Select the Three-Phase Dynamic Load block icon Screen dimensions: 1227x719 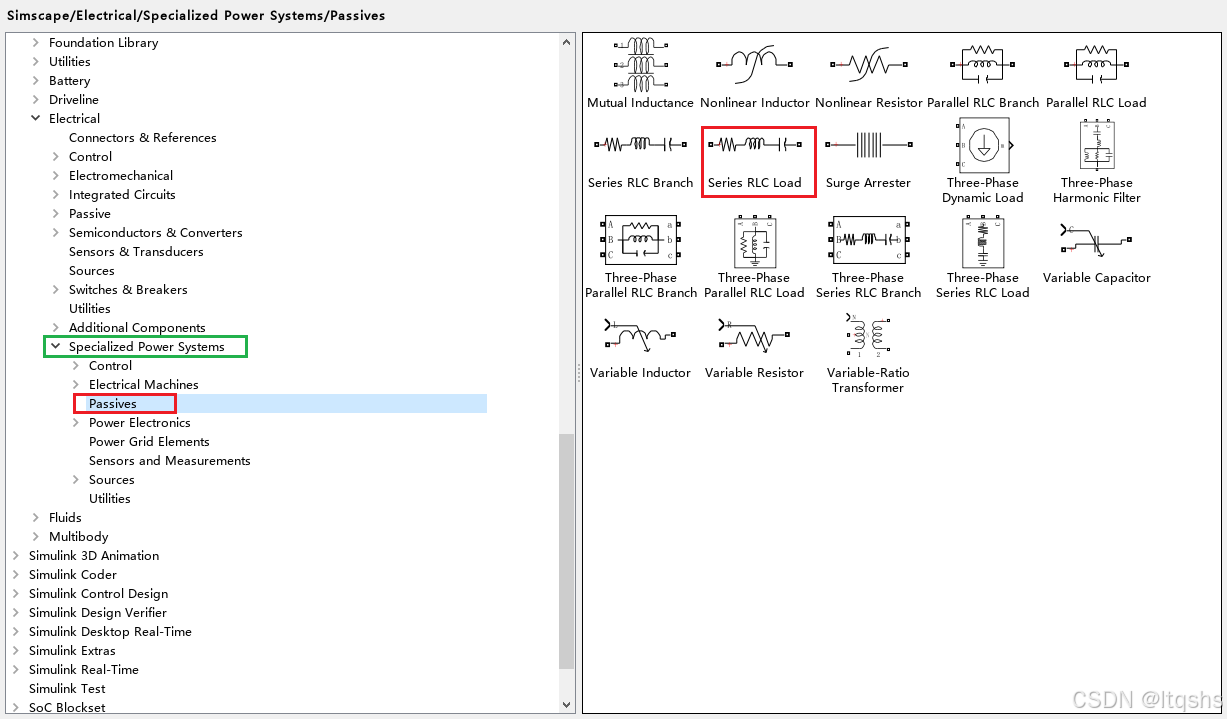983,145
